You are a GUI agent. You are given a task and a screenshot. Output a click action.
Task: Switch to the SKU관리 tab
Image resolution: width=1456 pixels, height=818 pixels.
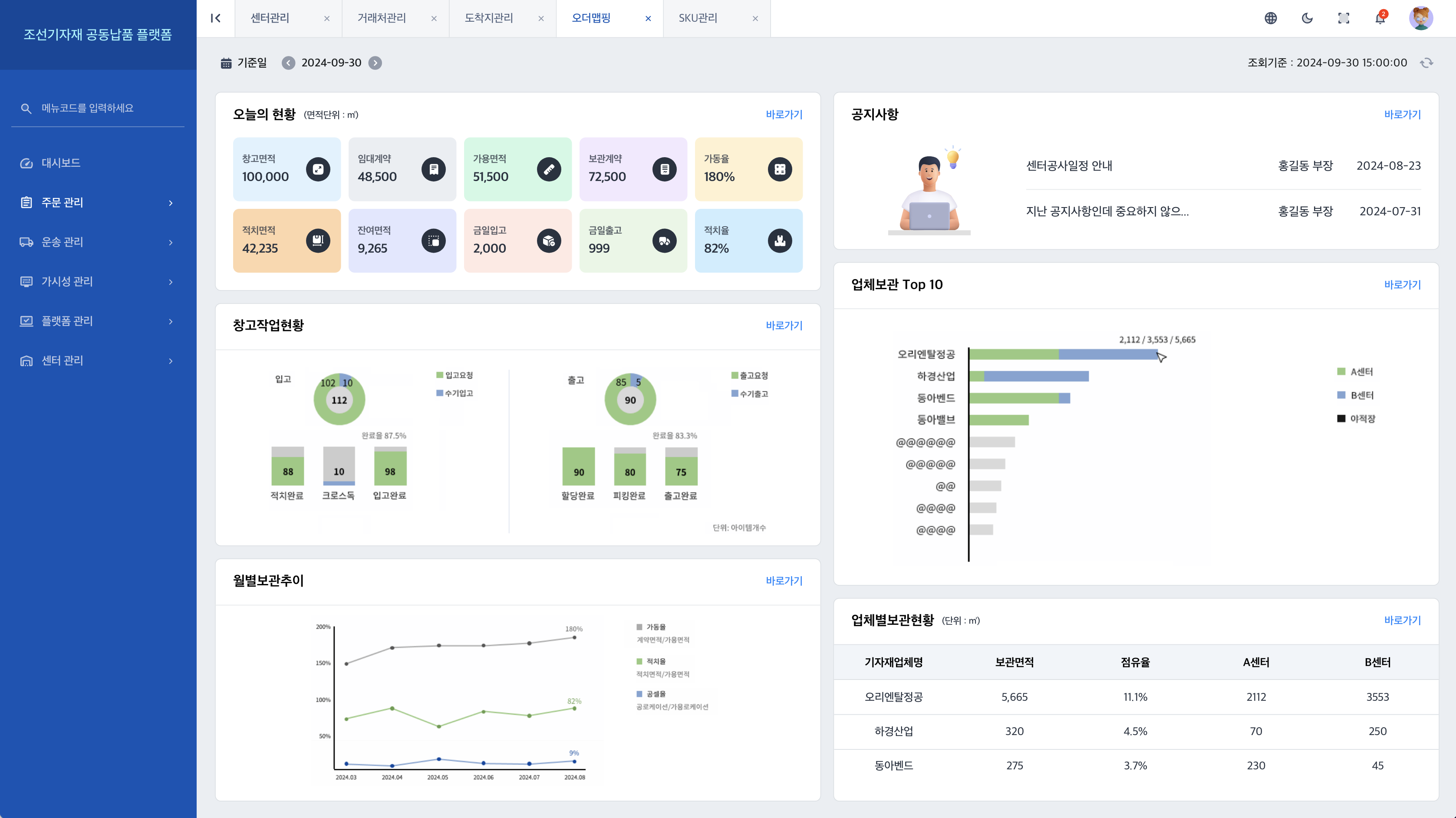point(698,18)
